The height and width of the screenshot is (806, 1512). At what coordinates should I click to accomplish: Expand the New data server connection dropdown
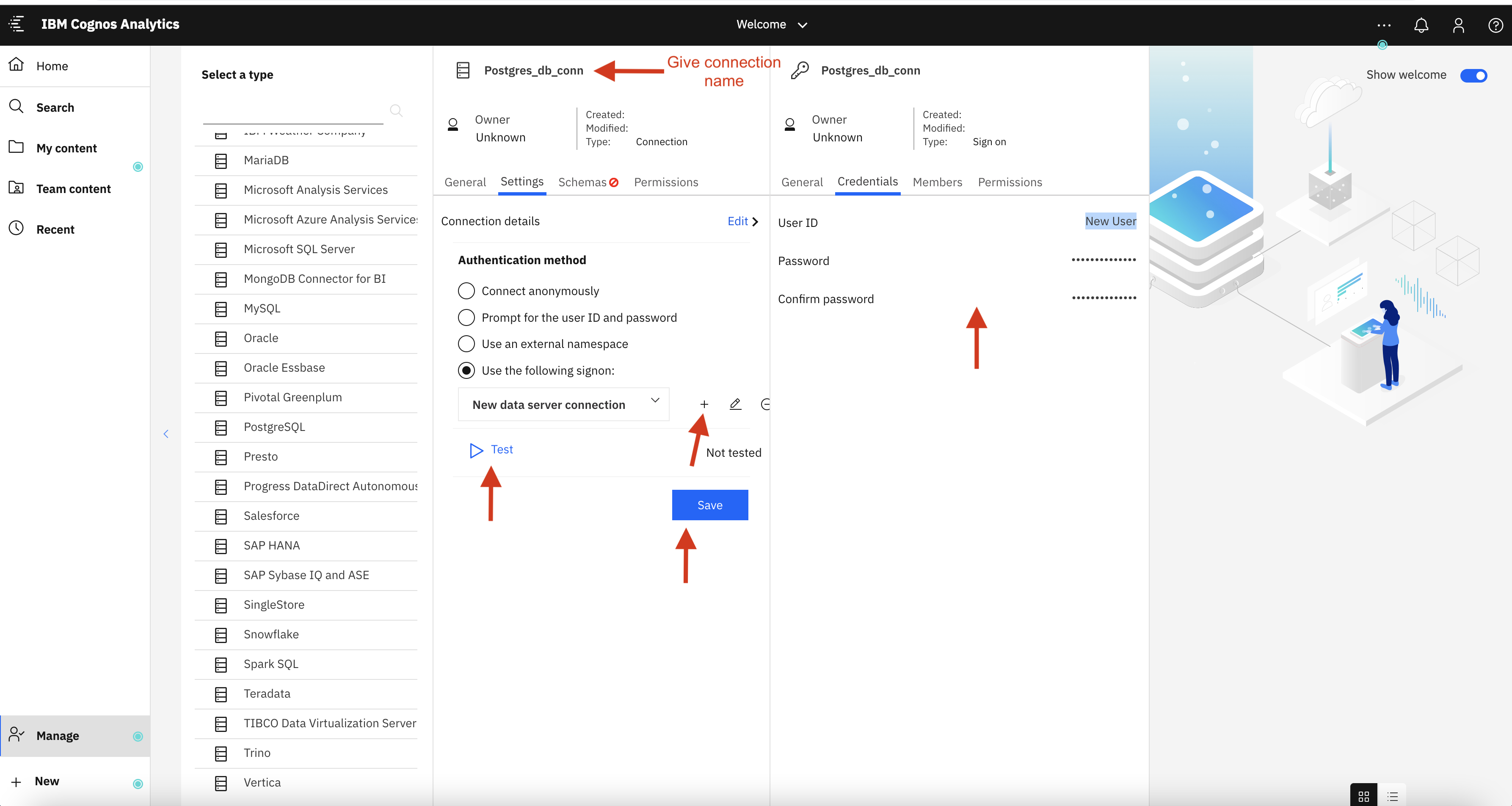pyautogui.click(x=563, y=404)
